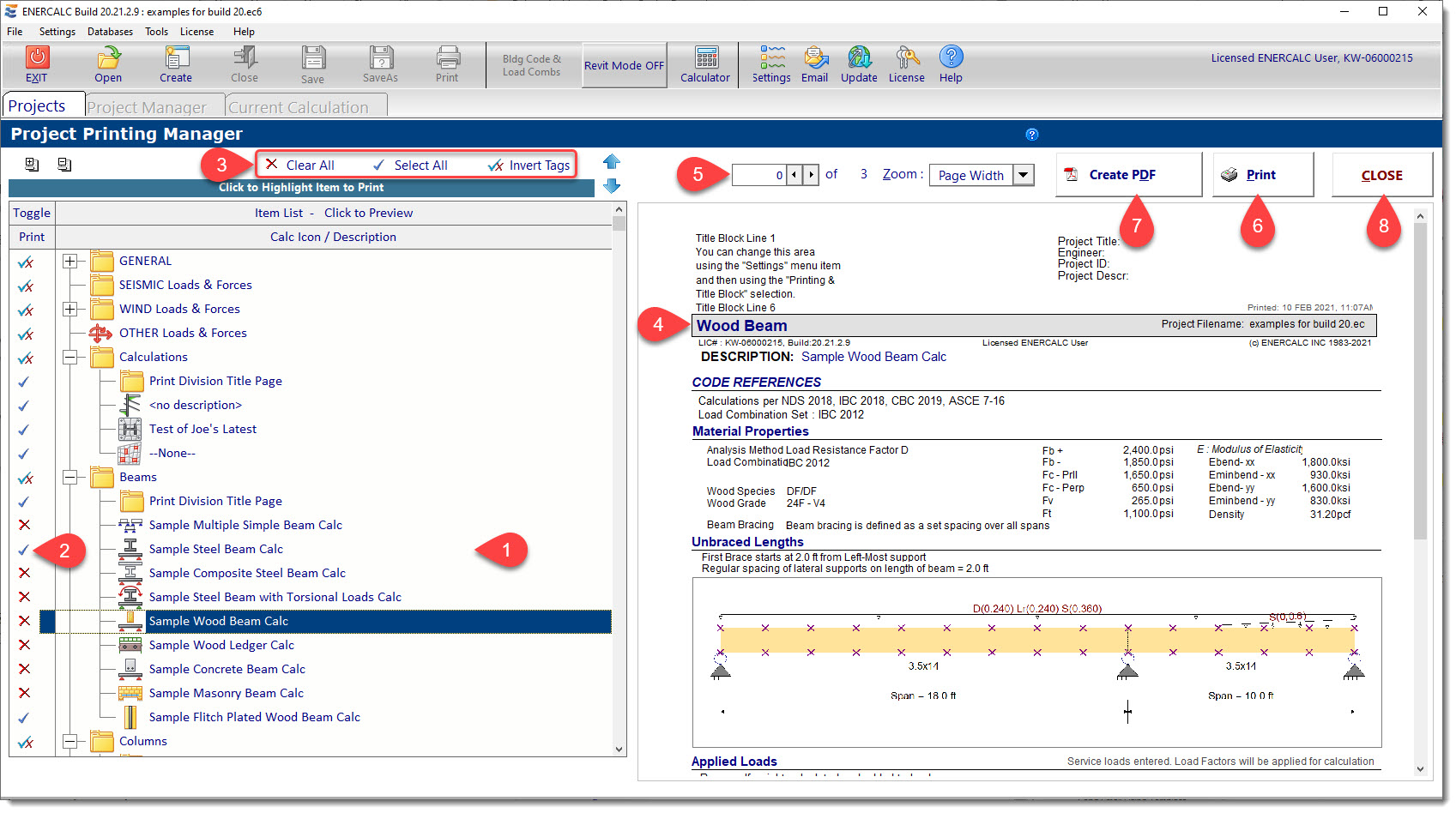The width and height of the screenshot is (1456, 813).
Task: Toggle print checkmark for Sample Steel Beam Calc
Action: 24,549
